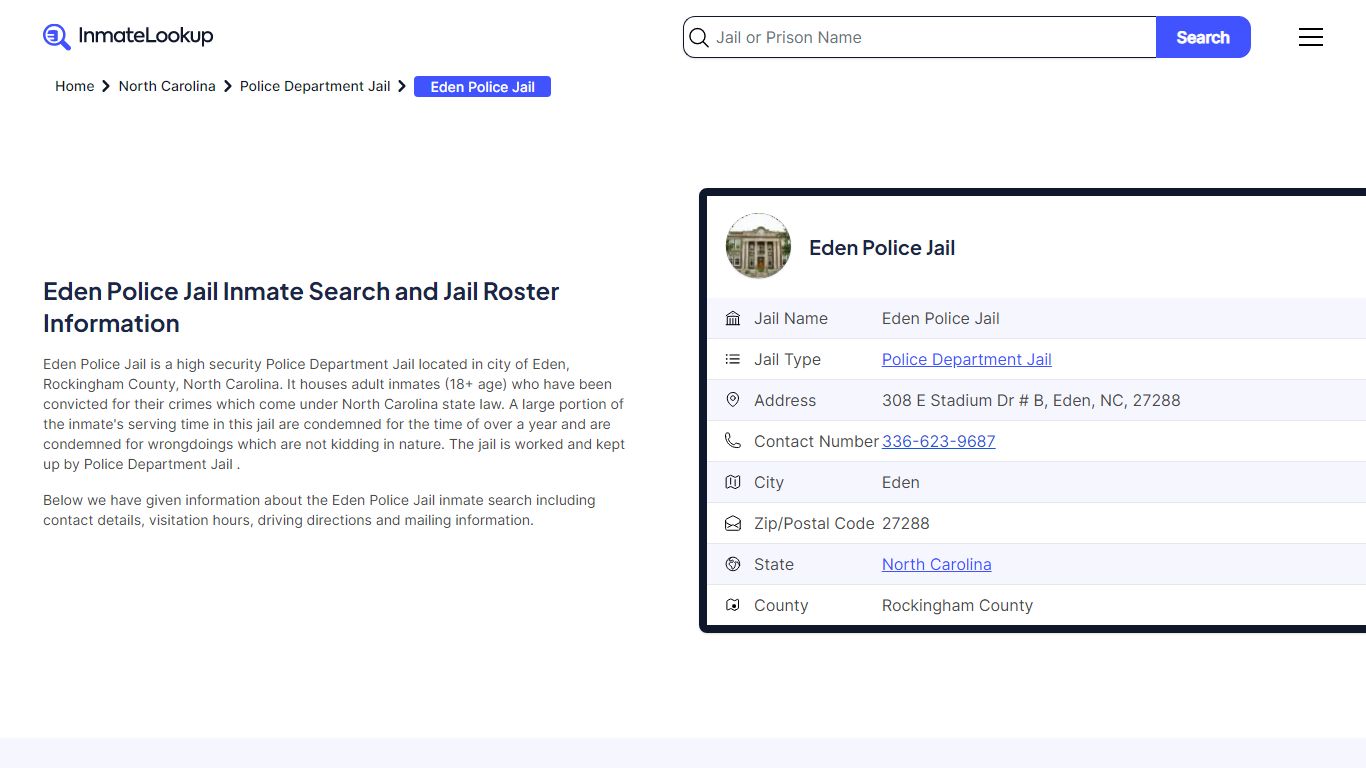Click the search magnifier inside the search bar

coord(699,37)
